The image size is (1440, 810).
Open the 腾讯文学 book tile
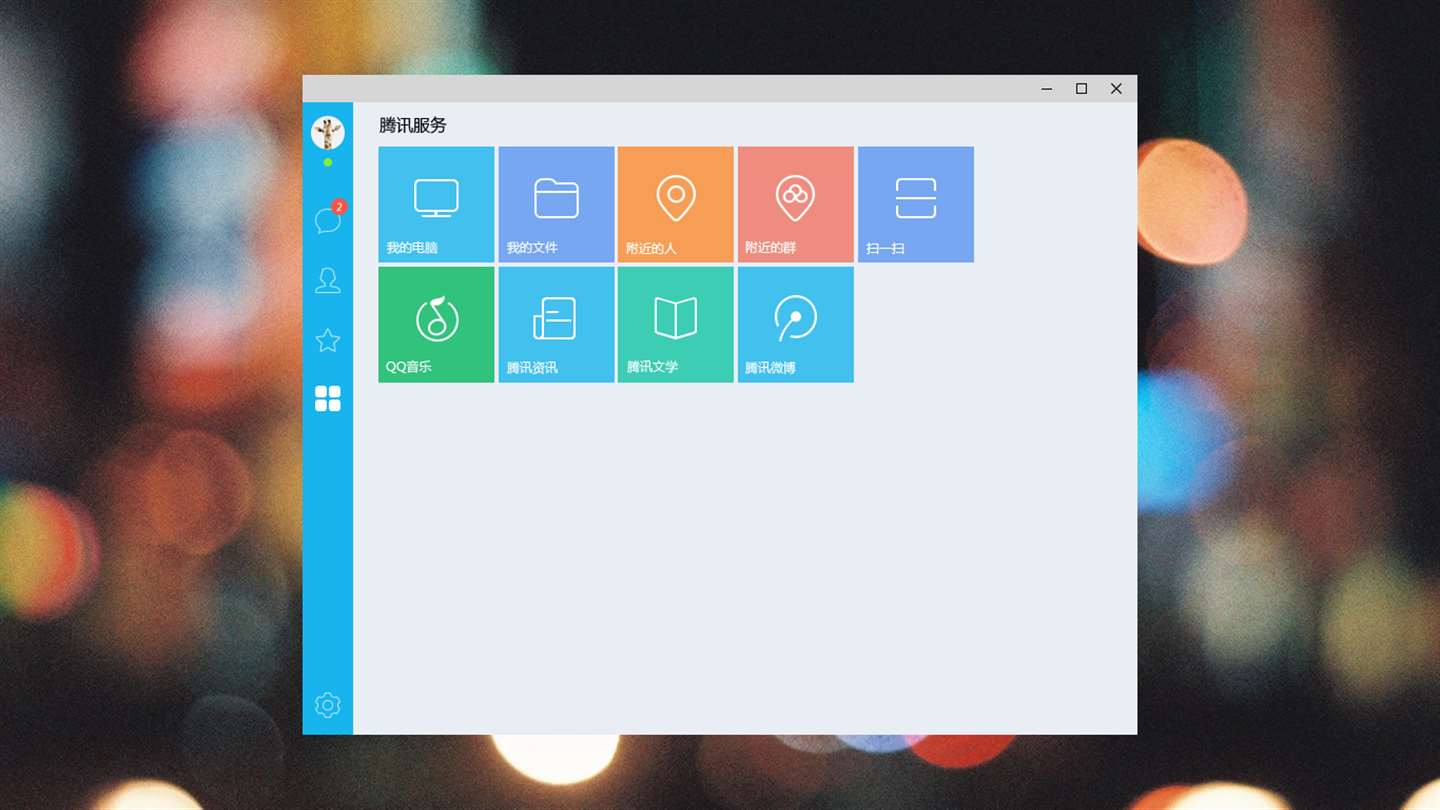[676, 324]
